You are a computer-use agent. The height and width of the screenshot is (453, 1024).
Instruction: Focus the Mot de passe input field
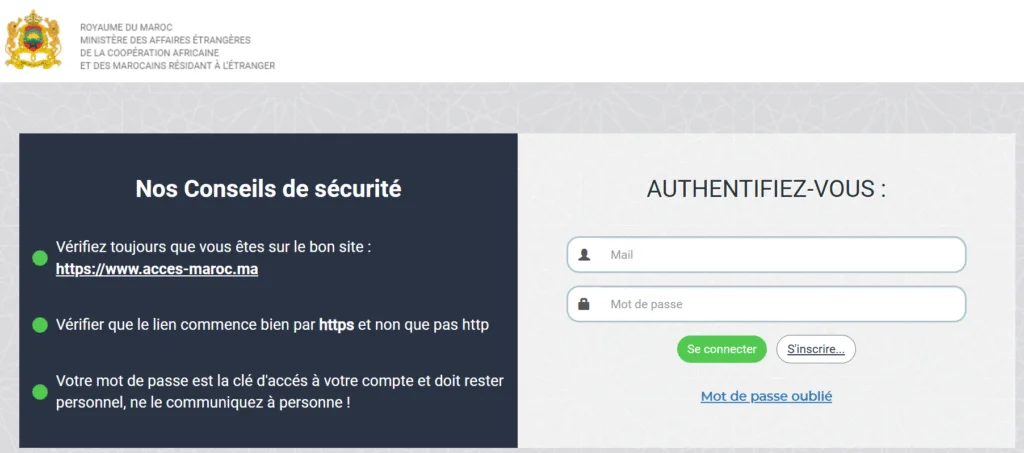(780, 304)
